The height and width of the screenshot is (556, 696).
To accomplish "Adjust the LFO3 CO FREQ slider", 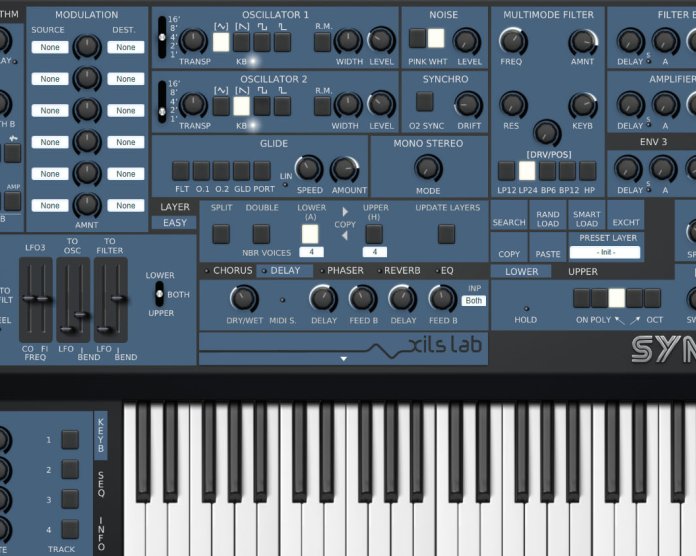I will click(29, 299).
